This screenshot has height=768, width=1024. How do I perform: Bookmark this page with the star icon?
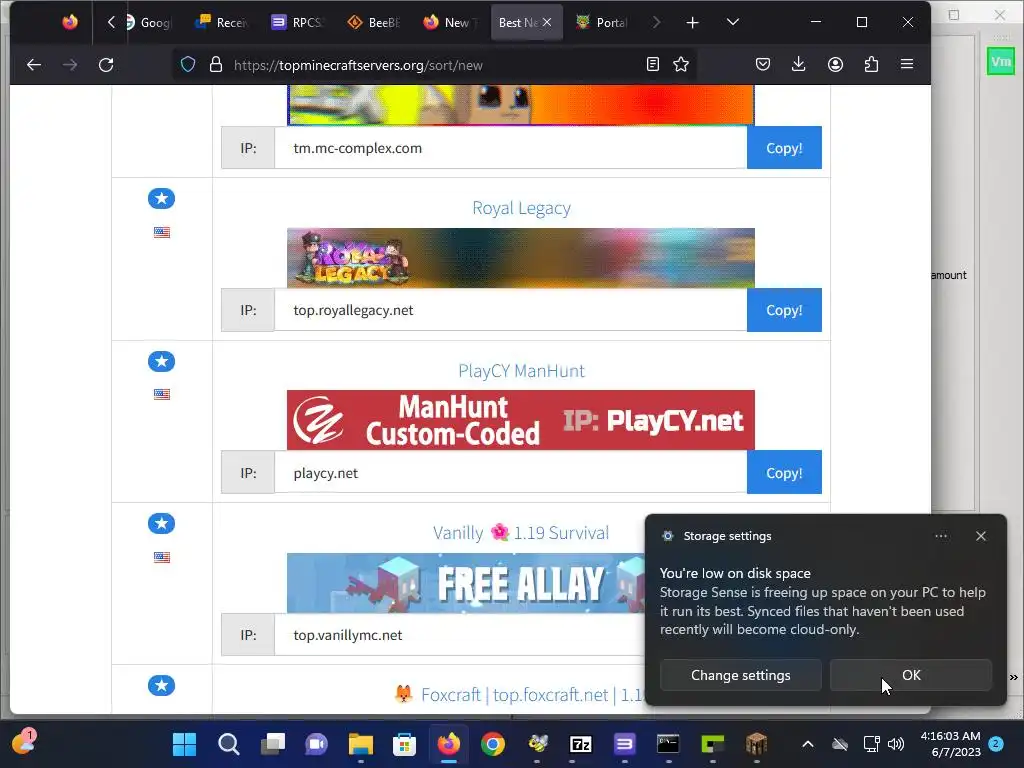point(681,64)
